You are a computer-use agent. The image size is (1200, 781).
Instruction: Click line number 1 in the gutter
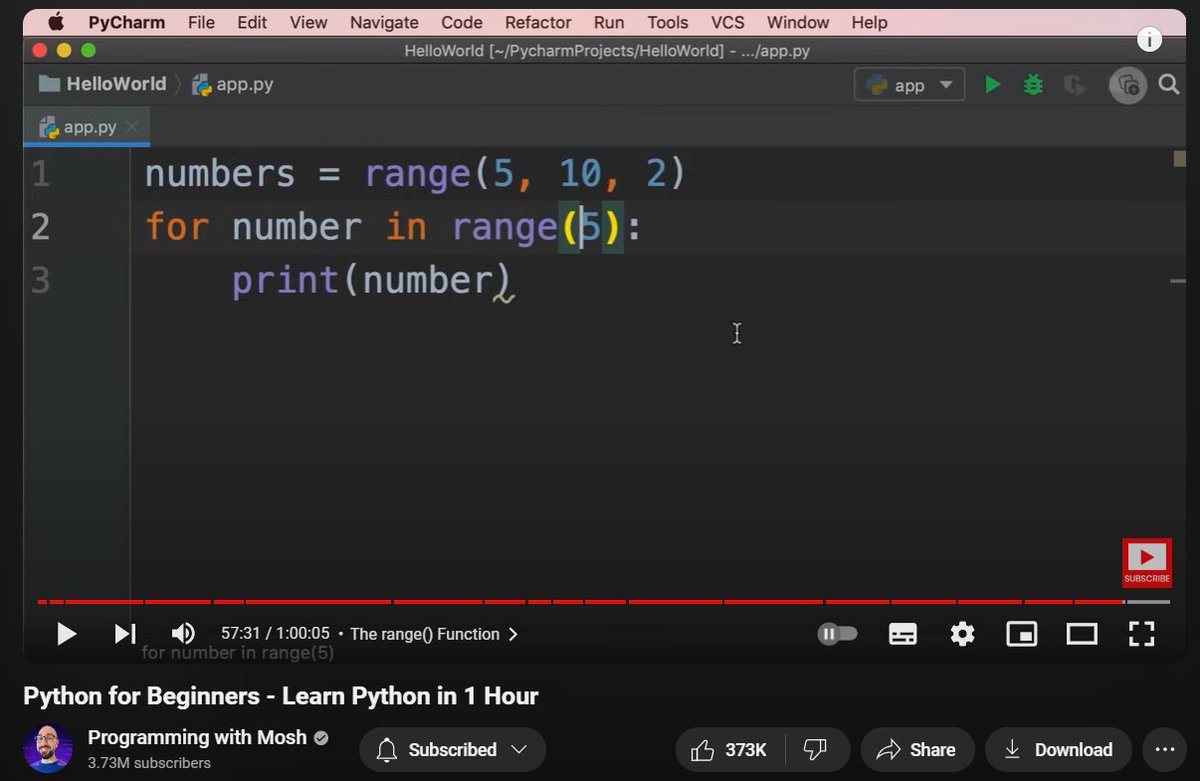pos(40,174)
